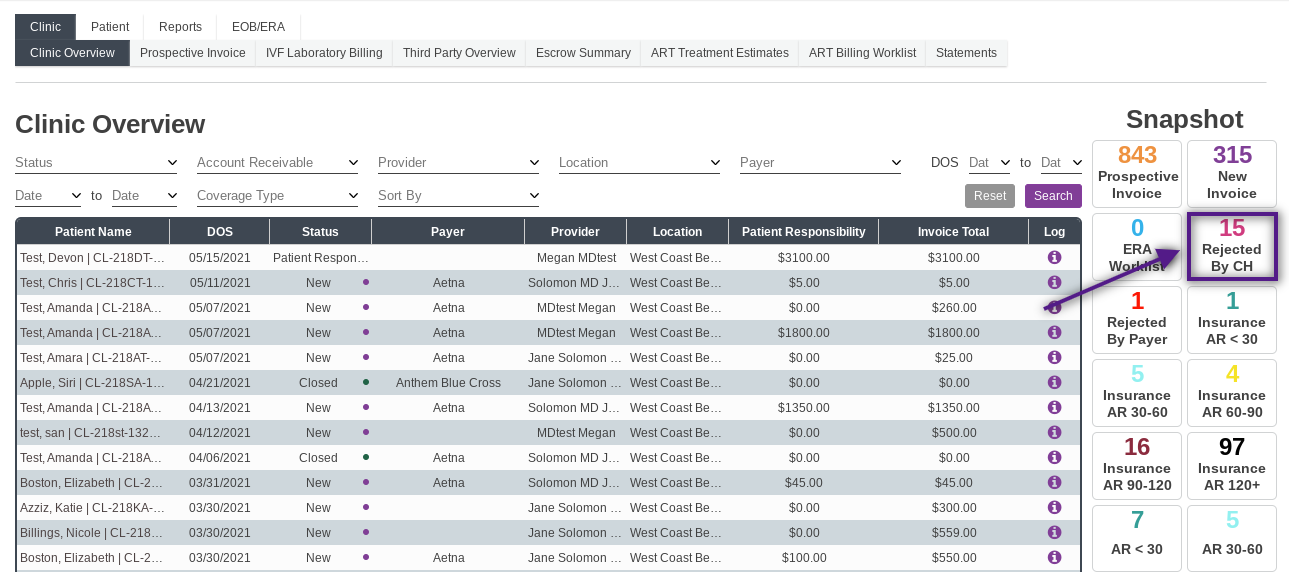Open the Rejected By CH snapshot tile
This screenshot has width=1289, height=572.
pos(1232,246)
